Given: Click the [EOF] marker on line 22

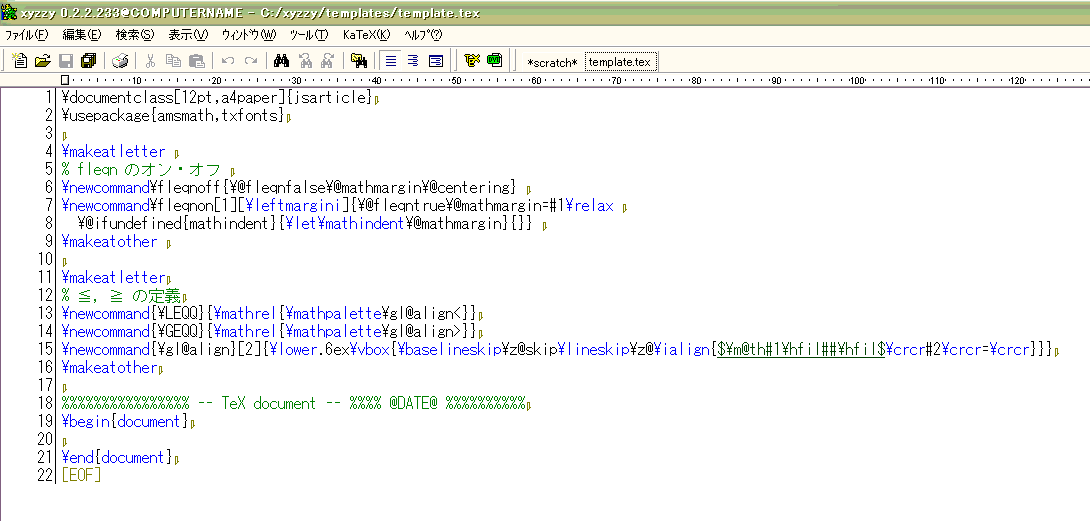Looking at the screenshot, I should tap(81, 475).
